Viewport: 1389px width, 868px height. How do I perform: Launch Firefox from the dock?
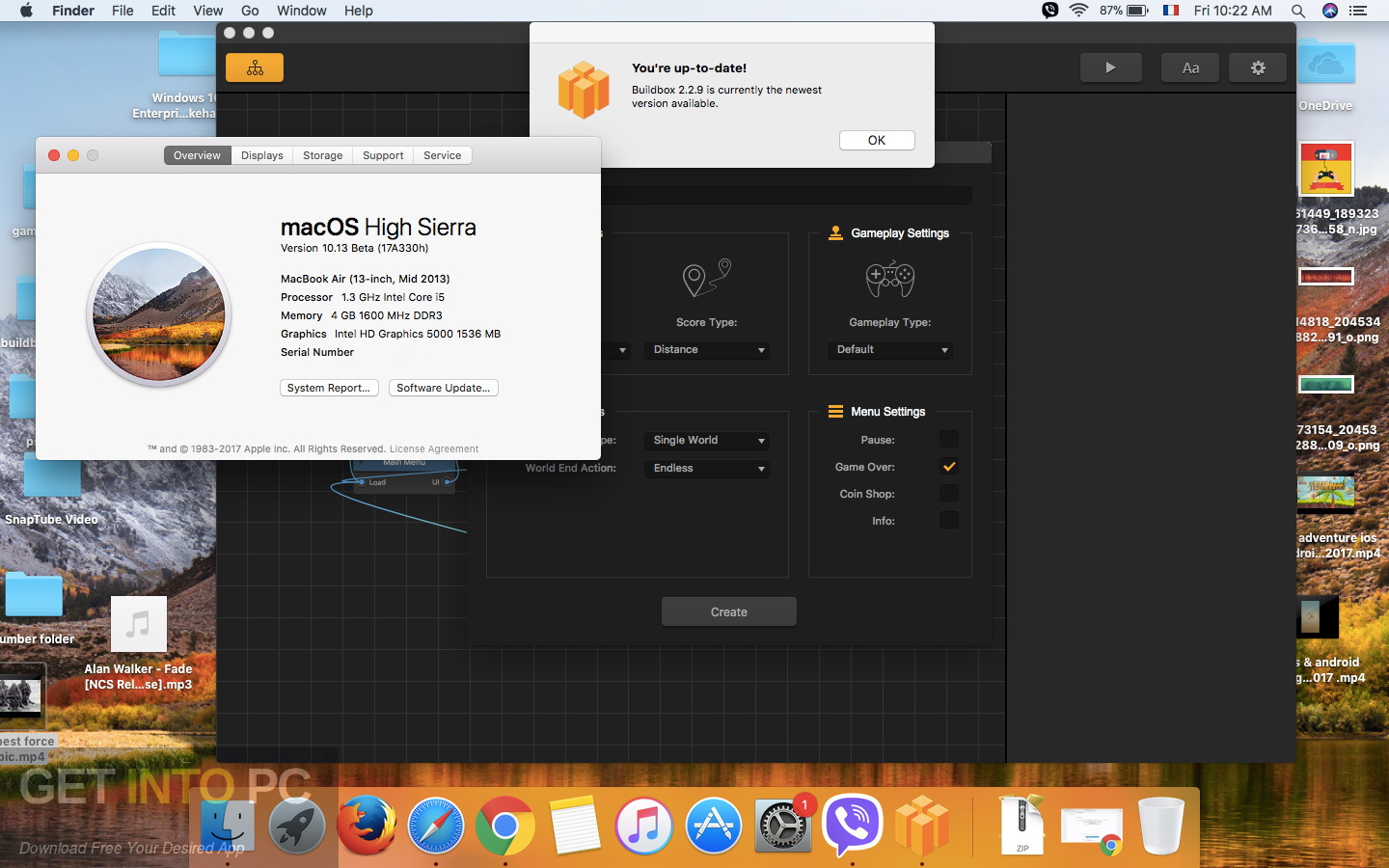[x=367, y=826]
